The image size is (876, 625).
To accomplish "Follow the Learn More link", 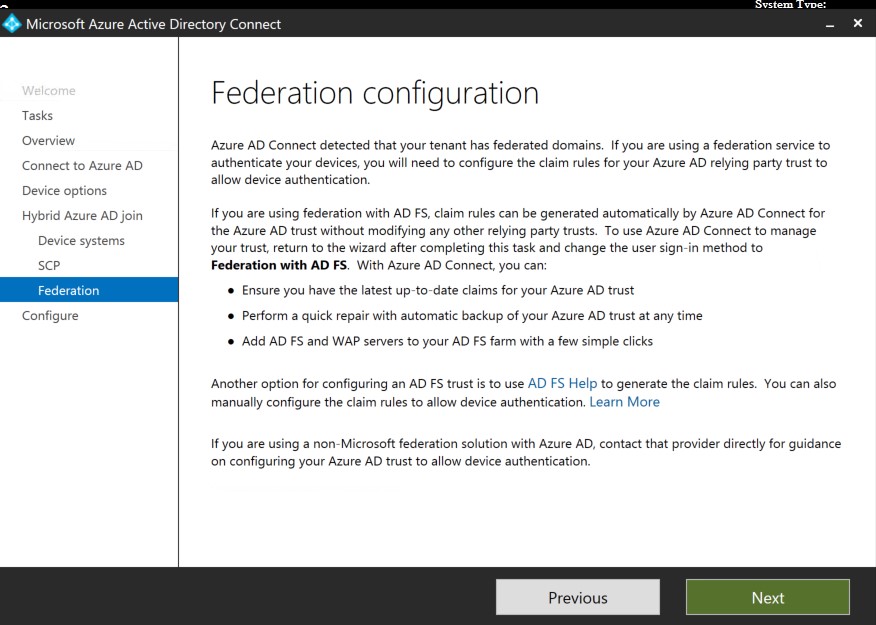I will (x=625, y=402).
